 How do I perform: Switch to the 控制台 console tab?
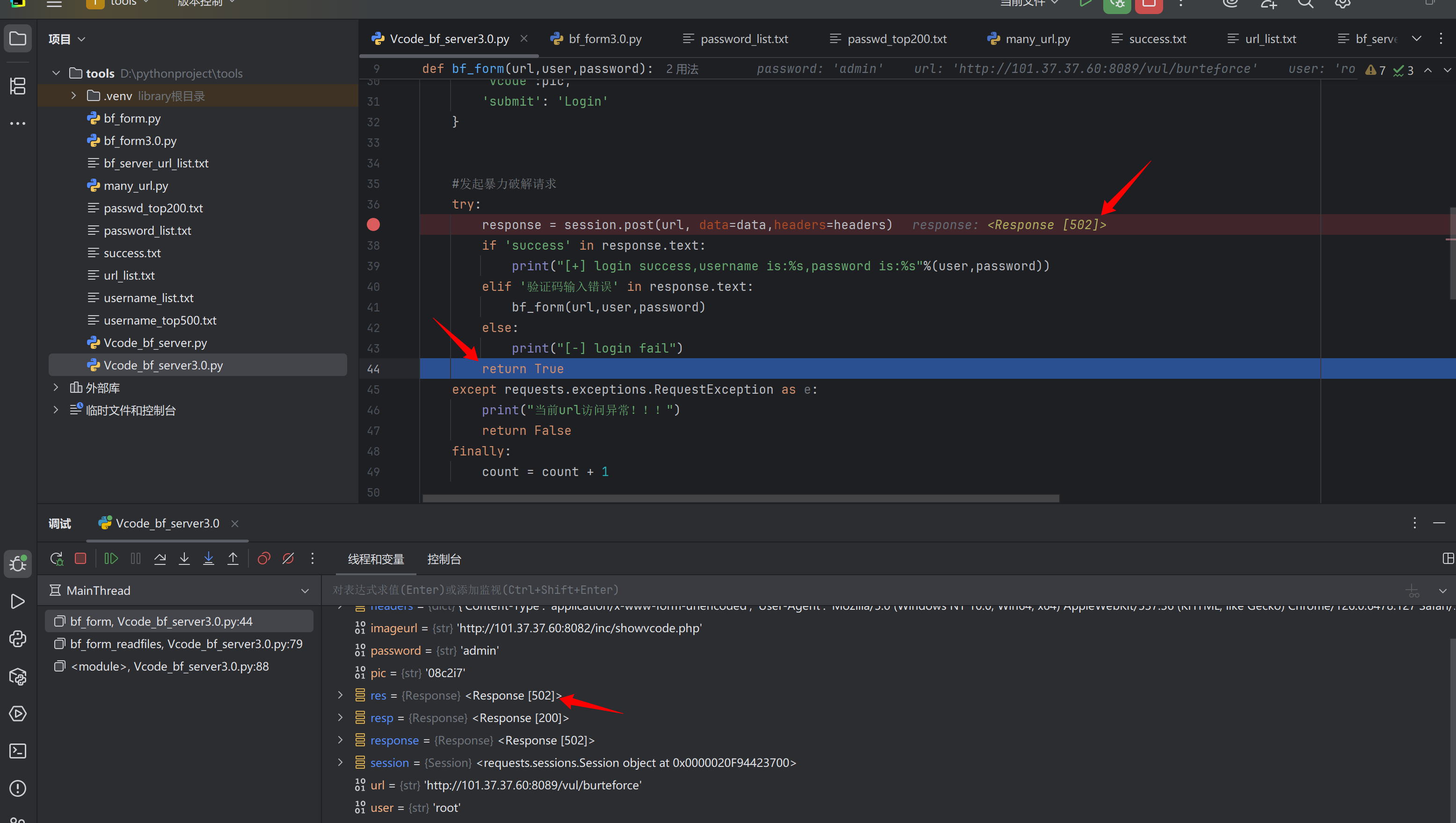(444, 560)
